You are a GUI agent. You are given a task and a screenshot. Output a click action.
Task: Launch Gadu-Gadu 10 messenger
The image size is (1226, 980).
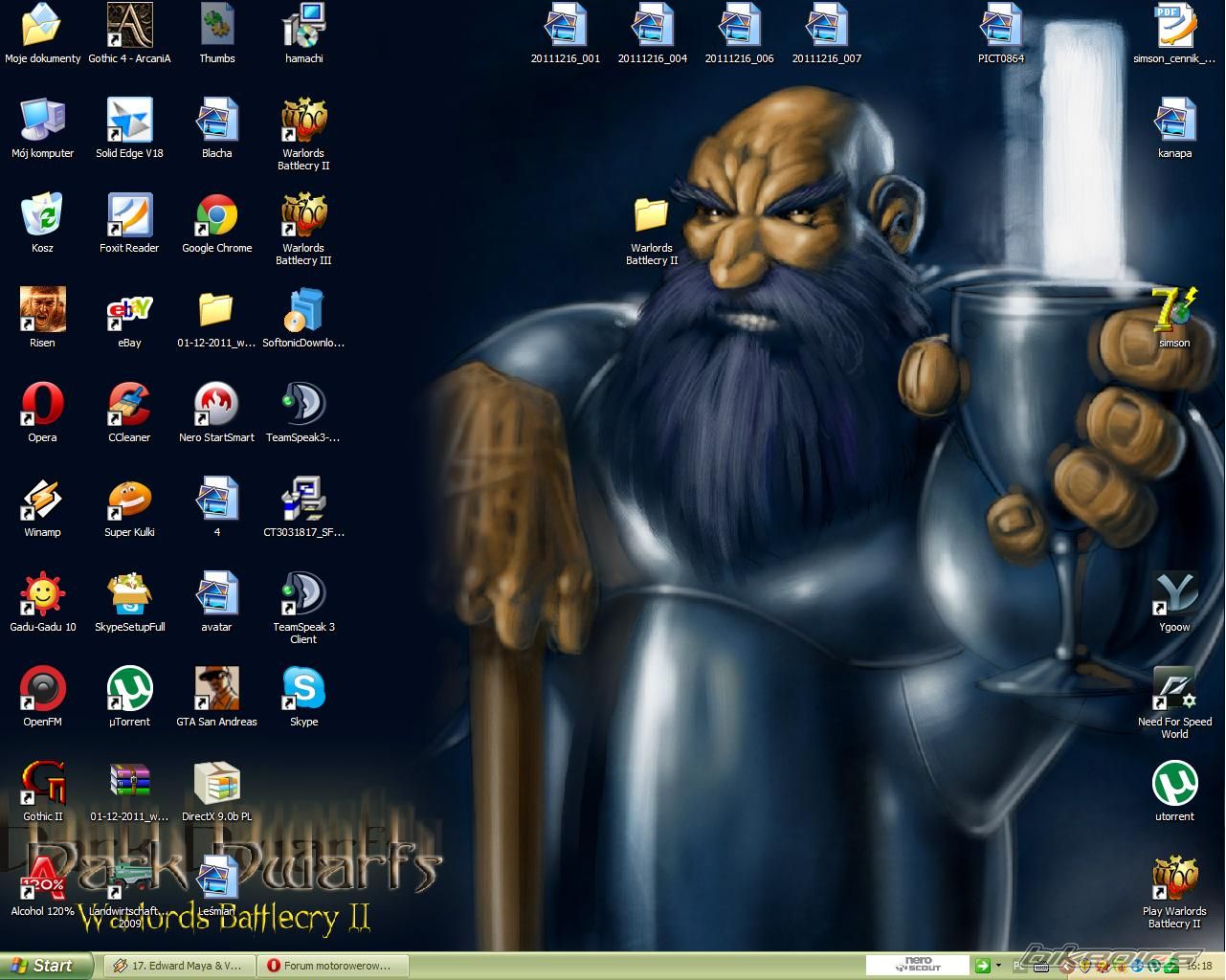click(x=42, y=594)
